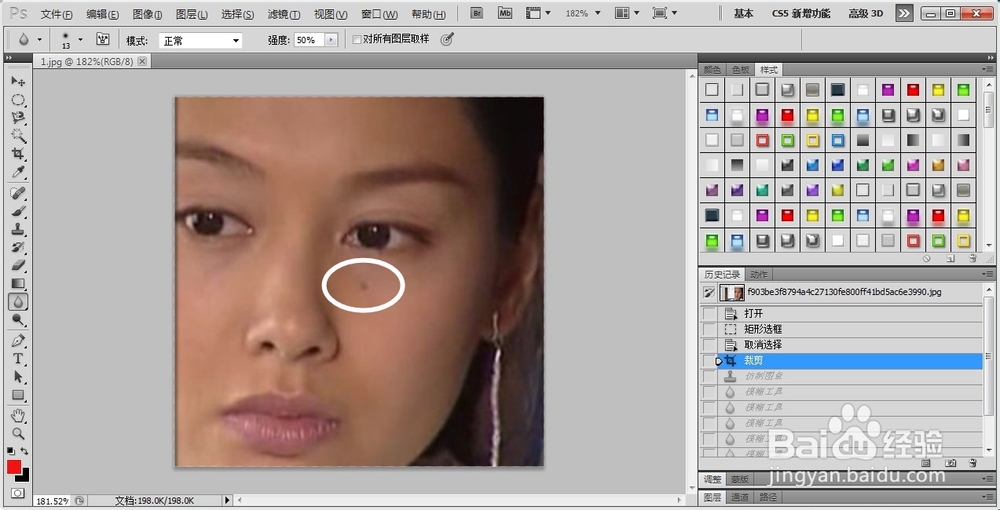Image resolution: width=1000 pixels, height=510 pixels.
Task: Select the Eraser tool
Action: pos(18,265)
